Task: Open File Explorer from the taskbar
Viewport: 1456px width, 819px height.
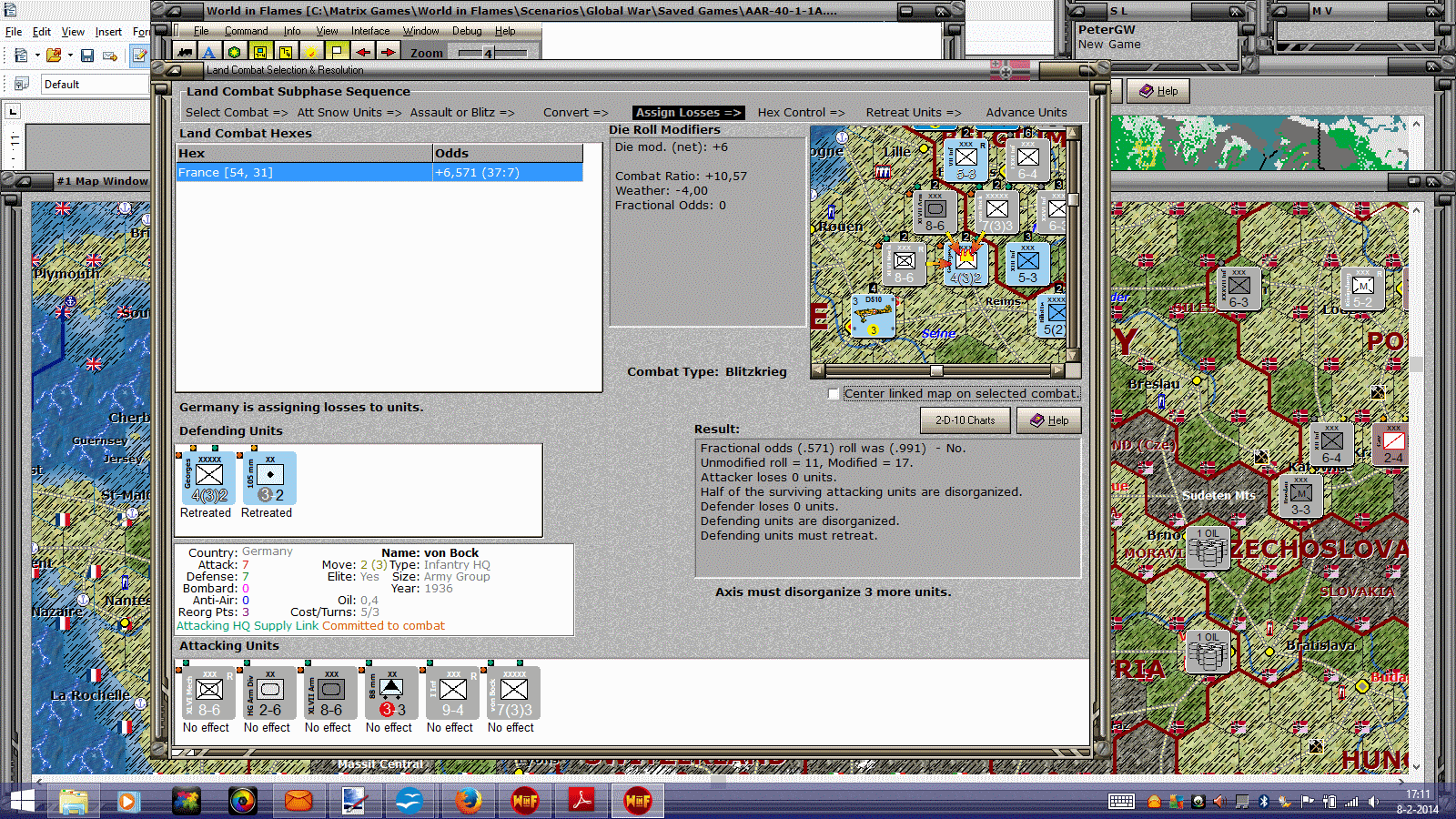Action: click(73, 801)
